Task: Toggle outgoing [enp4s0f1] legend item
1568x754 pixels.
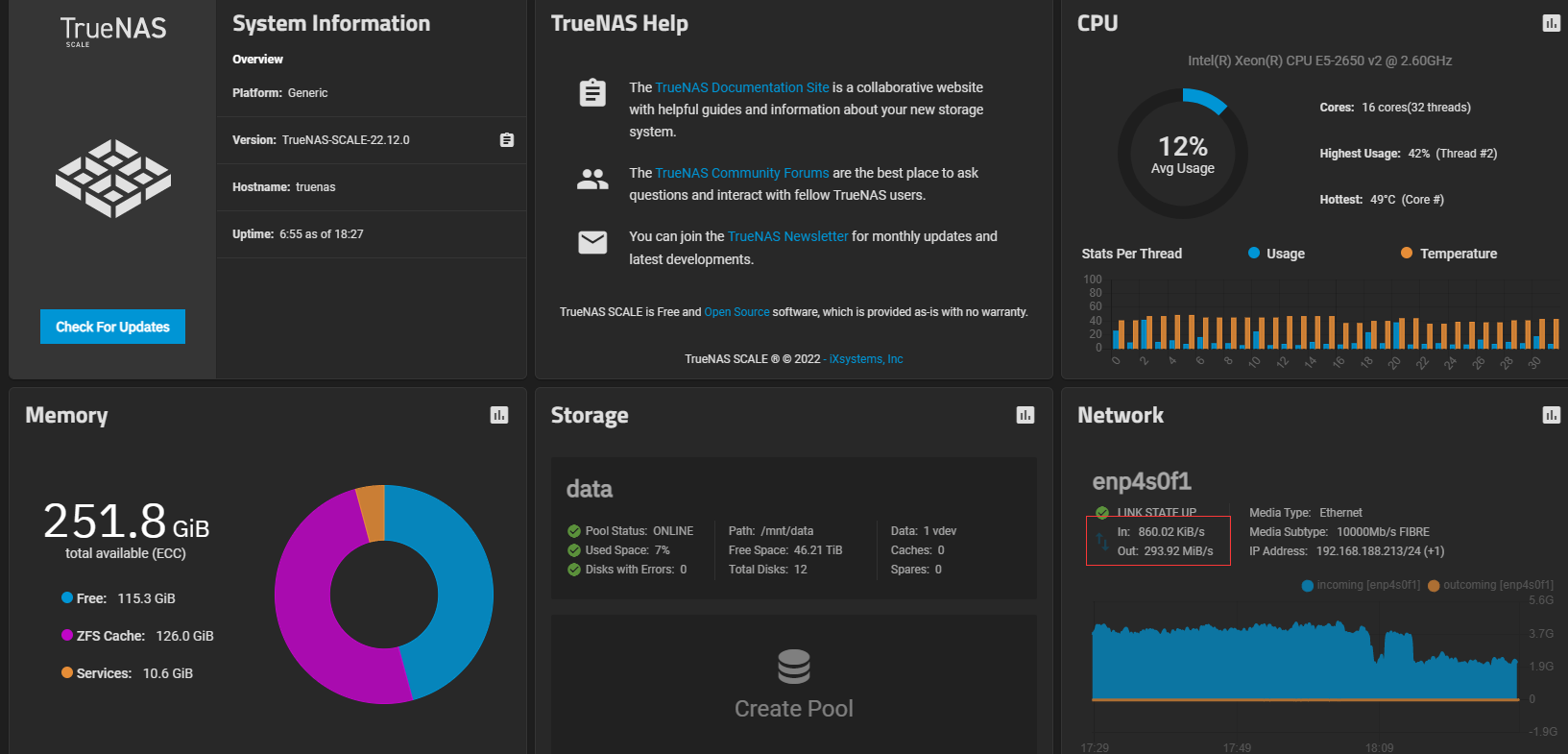Action: (1490, 585)
